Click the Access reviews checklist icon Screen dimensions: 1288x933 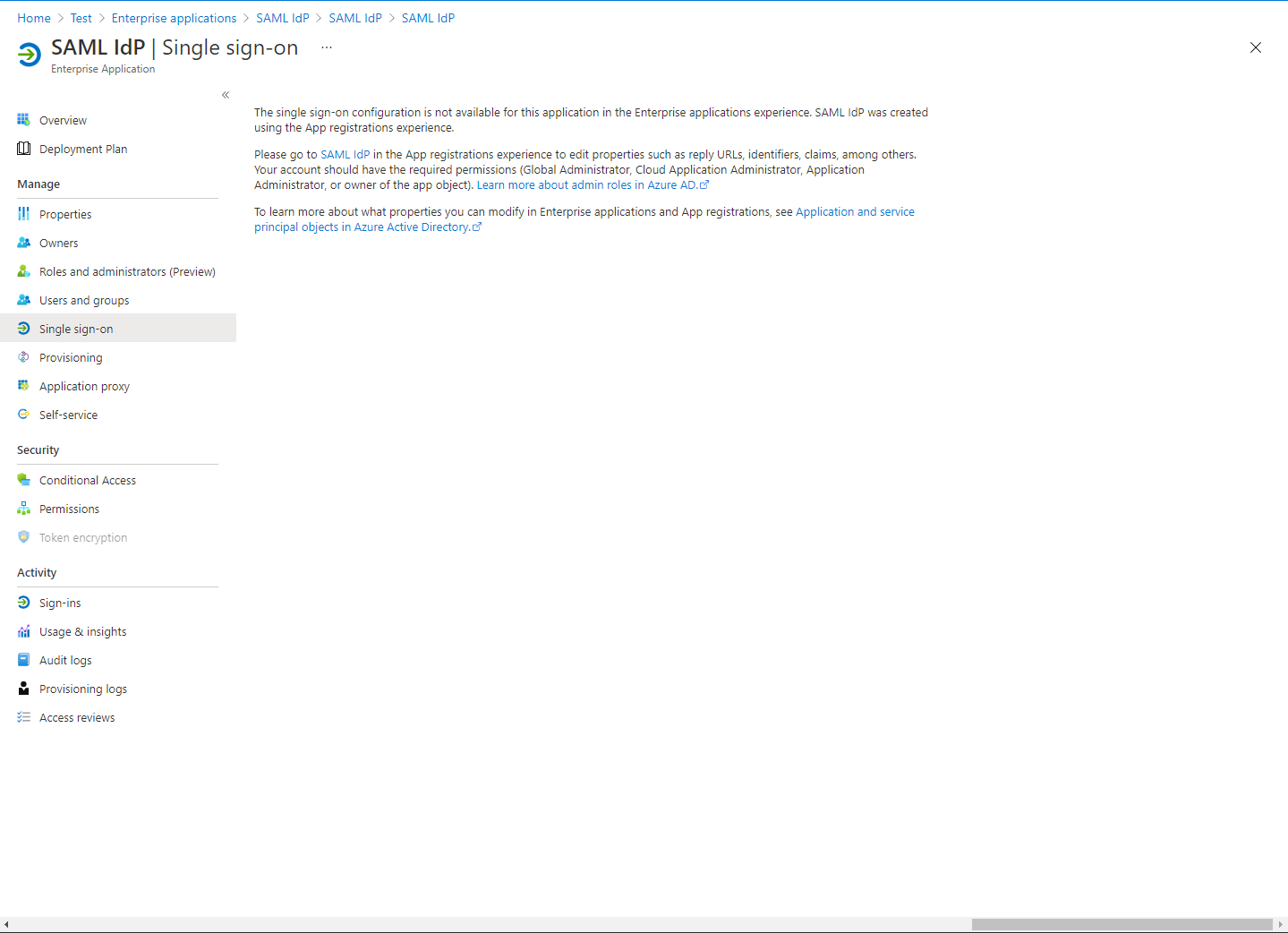[23, 717]
